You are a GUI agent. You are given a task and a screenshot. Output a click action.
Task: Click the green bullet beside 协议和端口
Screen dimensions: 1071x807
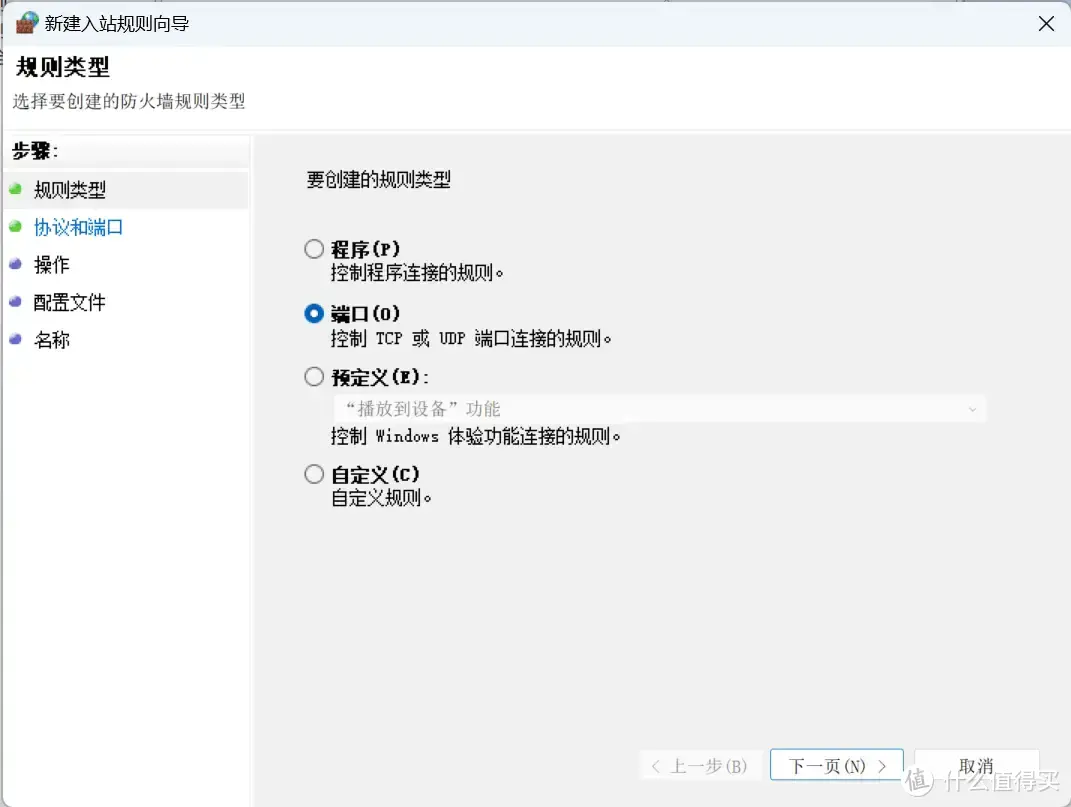[16, 226]
